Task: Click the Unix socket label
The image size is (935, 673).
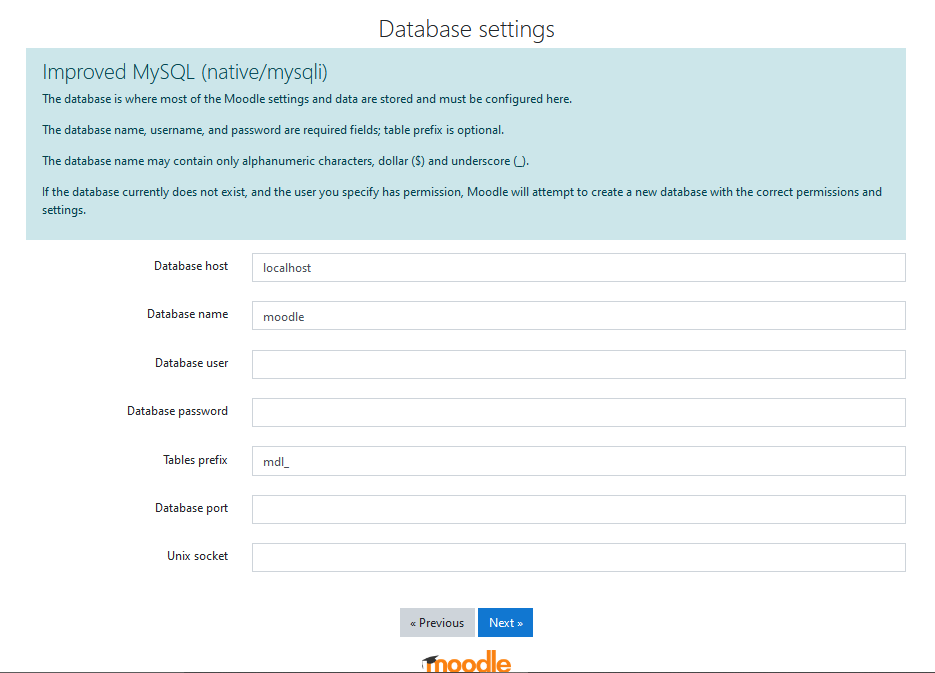Action: pyautogui.click(x=197, y=556)
